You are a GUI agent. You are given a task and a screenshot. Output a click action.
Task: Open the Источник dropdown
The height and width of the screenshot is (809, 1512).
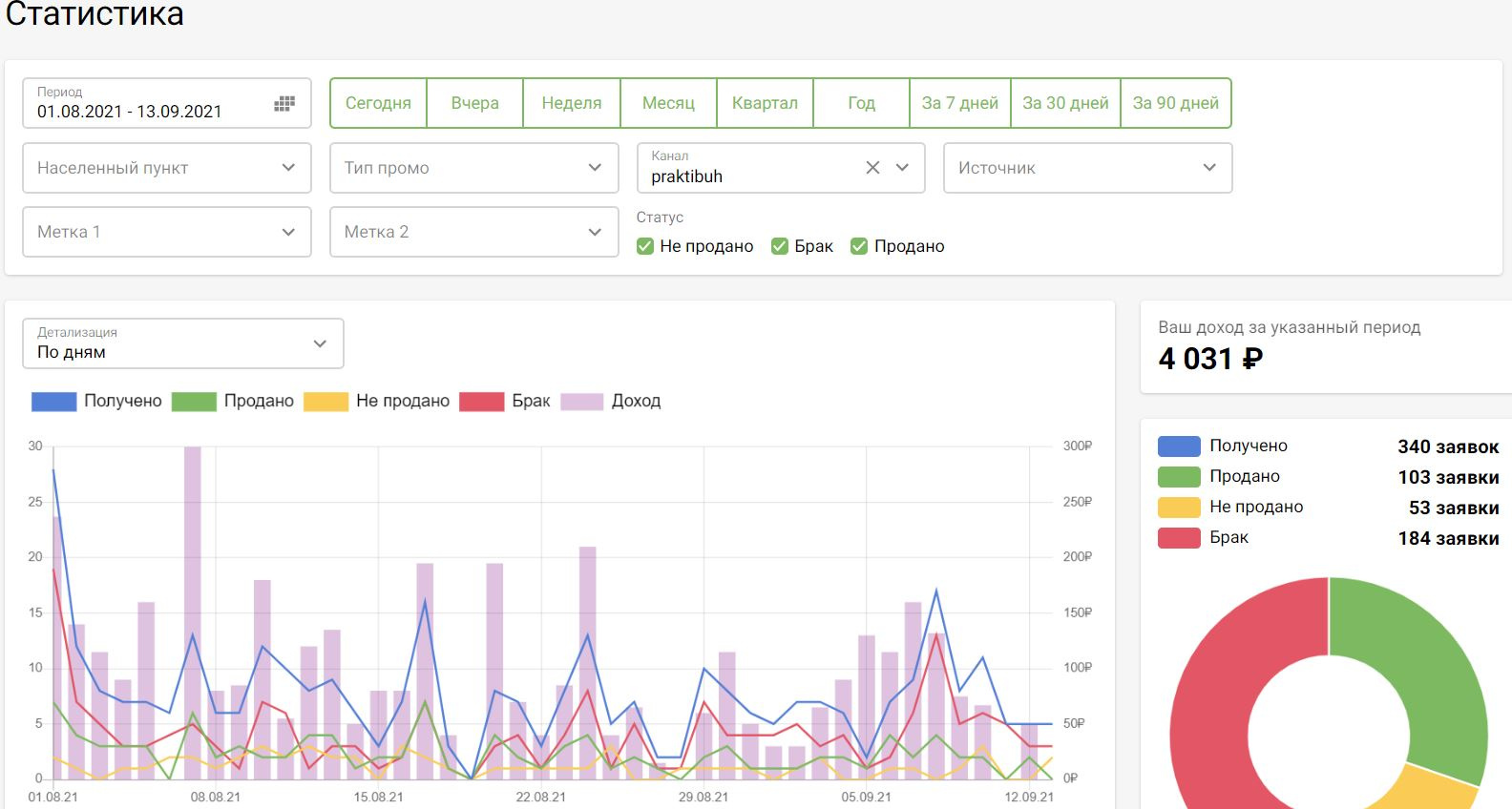(x=1087, y=168)
